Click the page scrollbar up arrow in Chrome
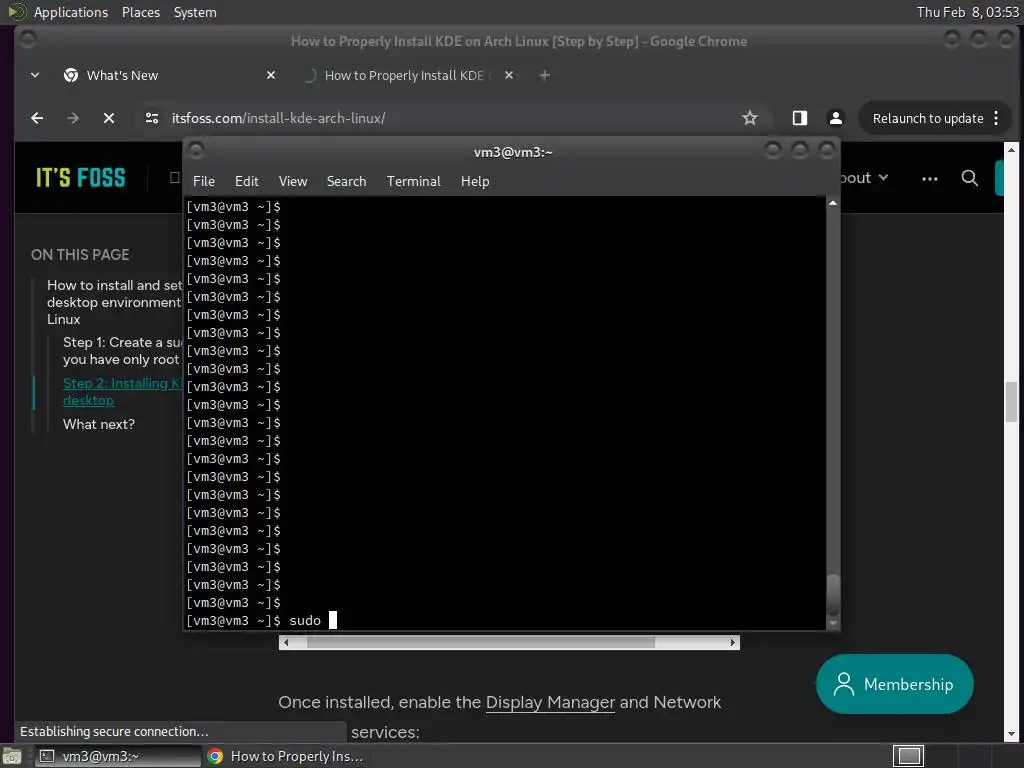This screenshot has height=768, width=1024. point(1011,150)
